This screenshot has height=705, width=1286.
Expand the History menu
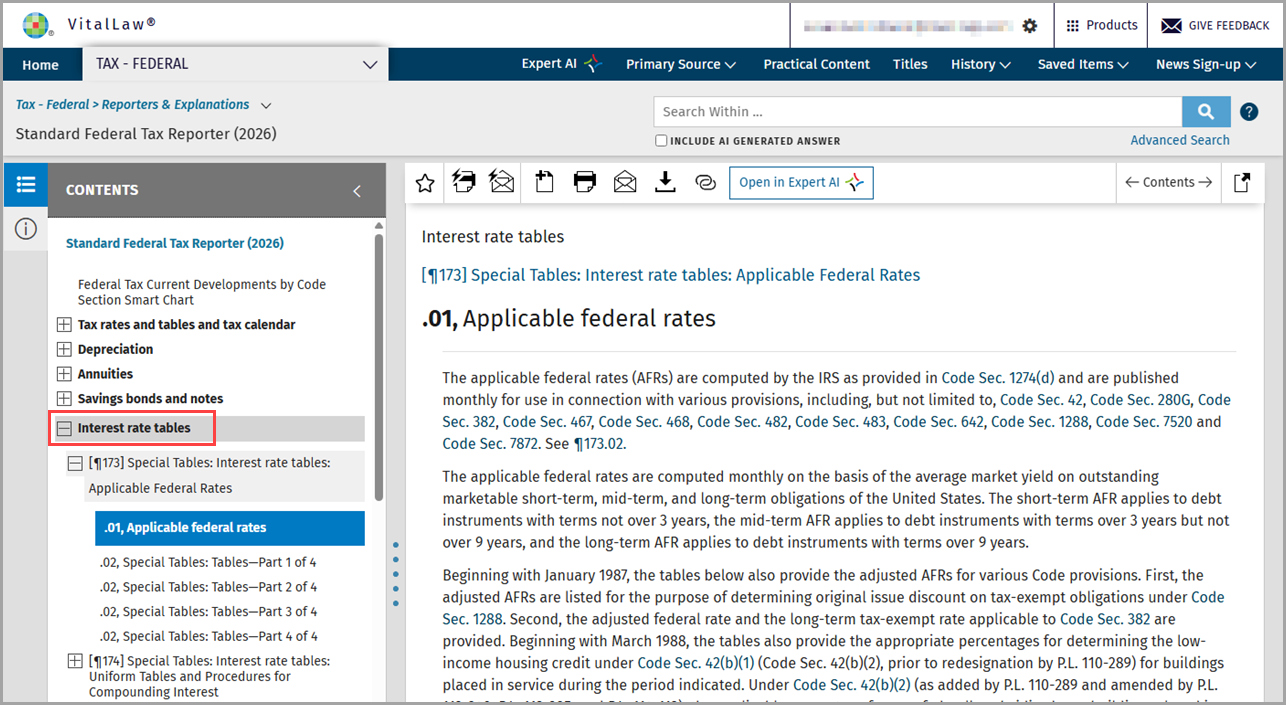coord(980,64)
